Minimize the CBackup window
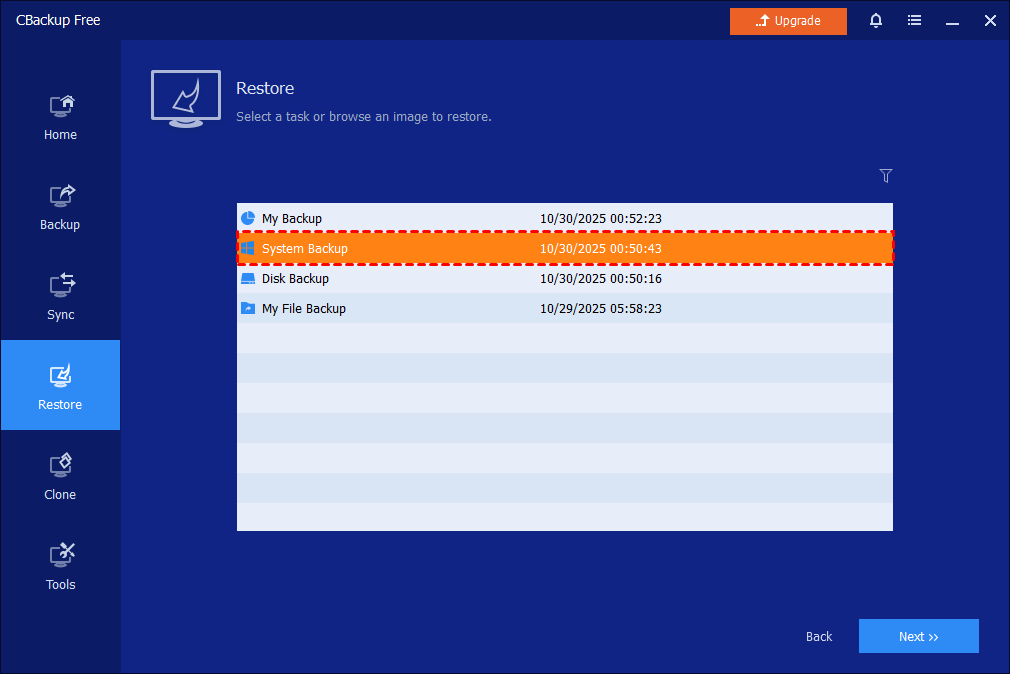This screenshot has width=1010, height=674. pyautogui.click(x=952, y=21)
